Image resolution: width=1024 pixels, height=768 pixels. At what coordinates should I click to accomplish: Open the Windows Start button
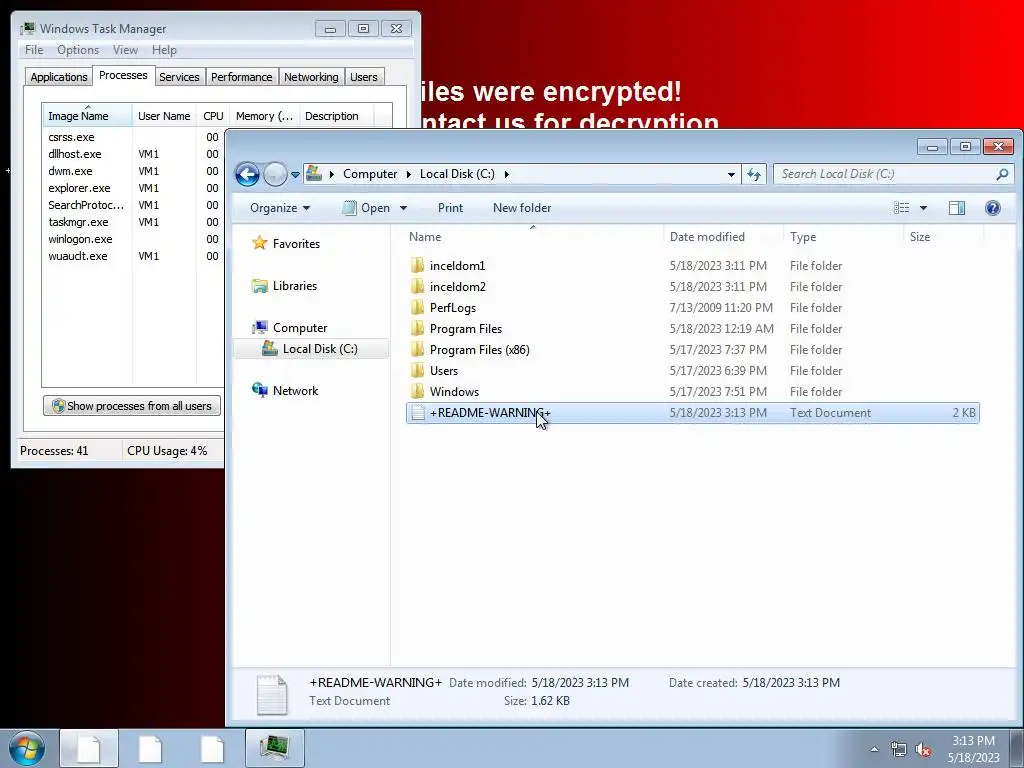27,748
